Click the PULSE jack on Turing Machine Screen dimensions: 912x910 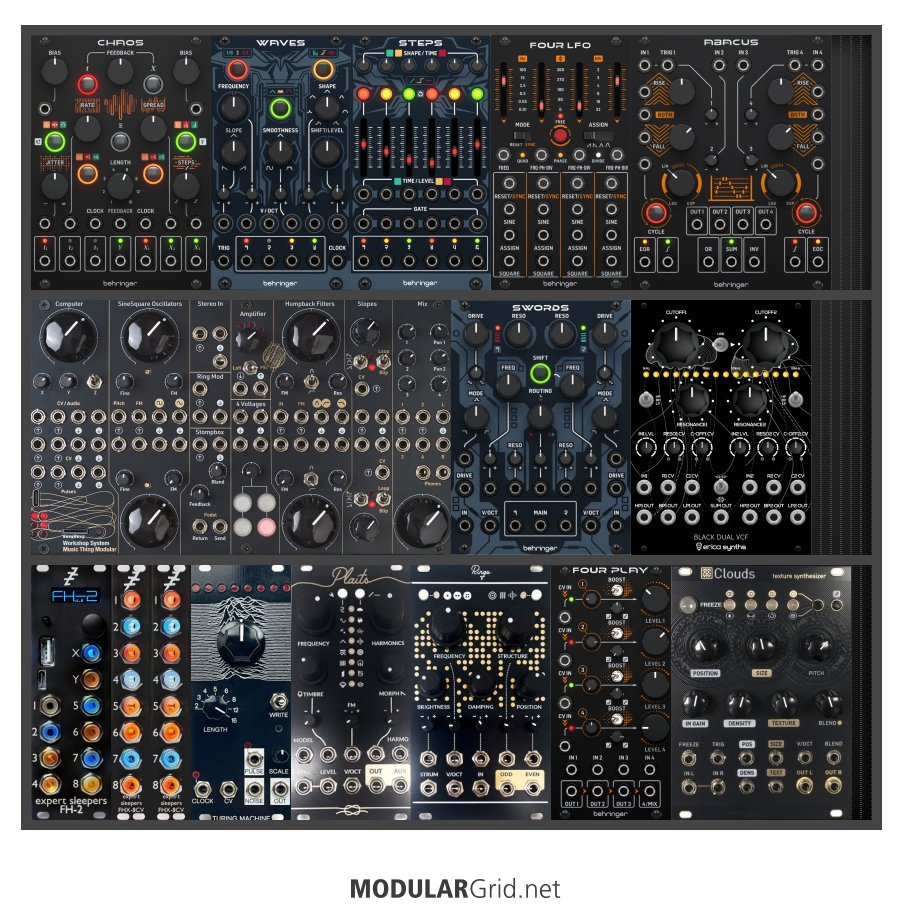254,758
